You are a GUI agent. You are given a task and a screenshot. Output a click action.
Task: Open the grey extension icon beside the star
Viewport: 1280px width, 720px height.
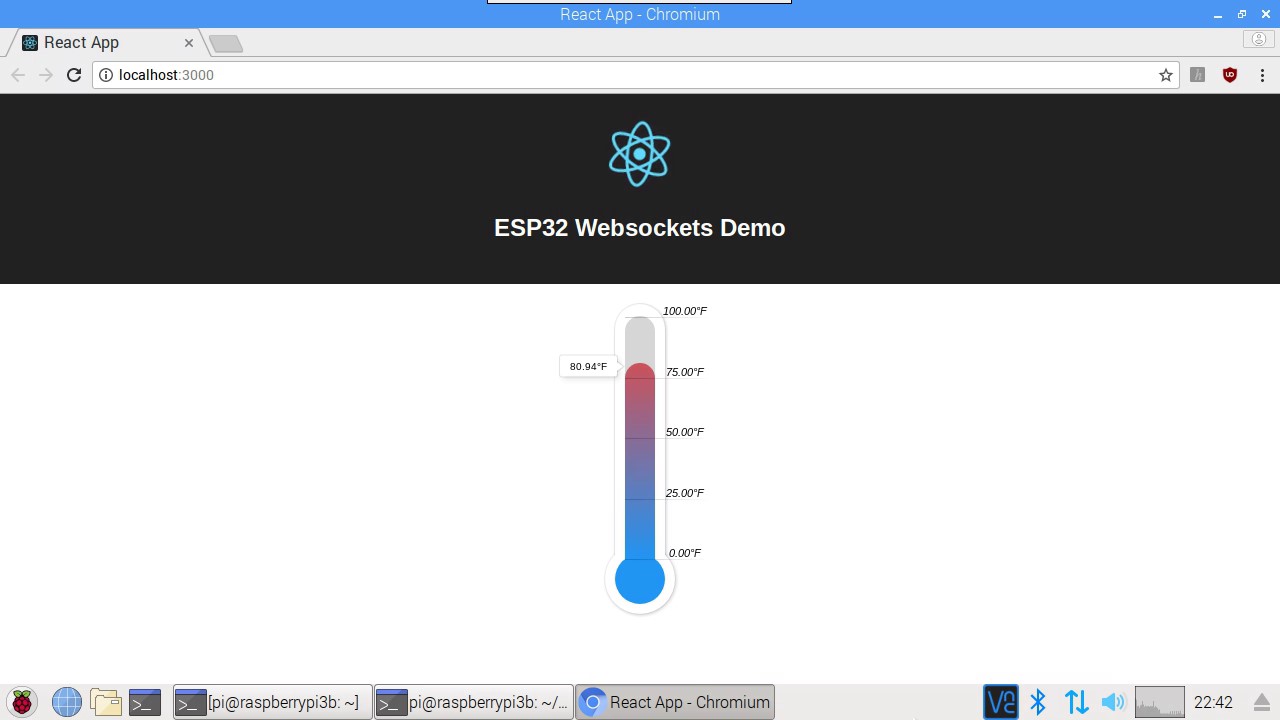coord(1198,75)
